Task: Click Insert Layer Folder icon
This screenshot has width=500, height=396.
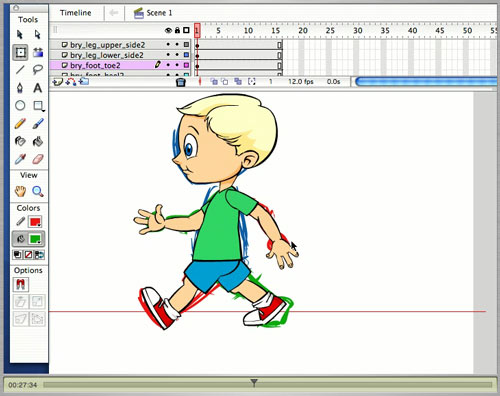Action: tap(84, 81)
